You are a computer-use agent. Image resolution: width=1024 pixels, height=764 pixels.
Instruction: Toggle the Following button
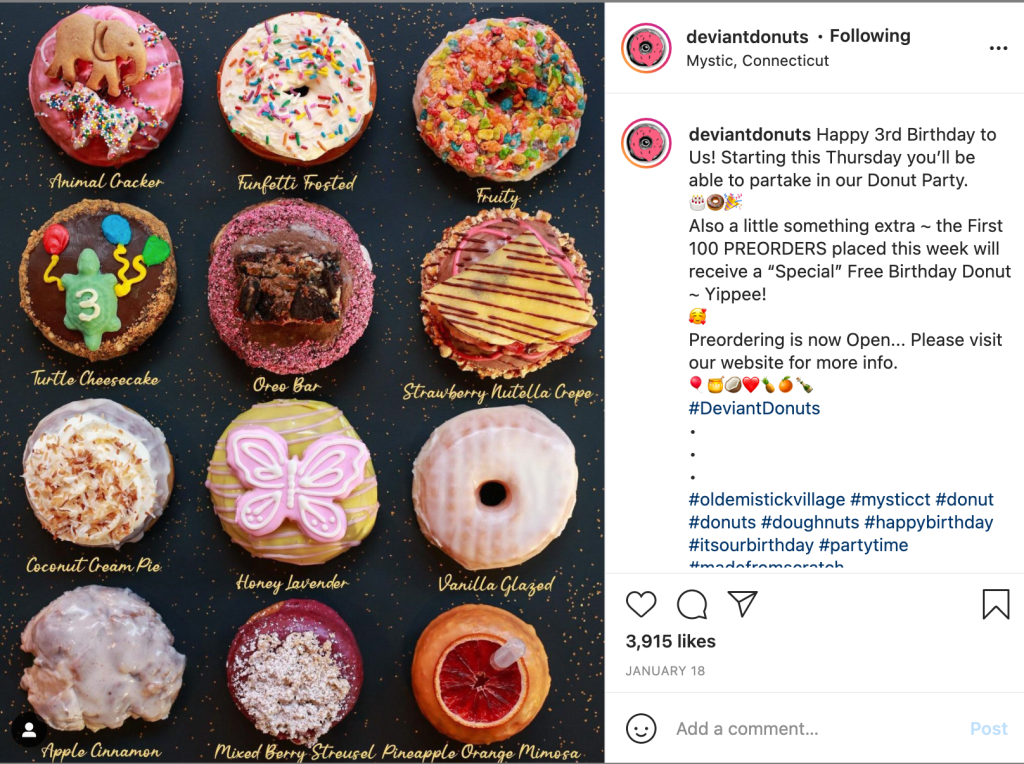870,36
